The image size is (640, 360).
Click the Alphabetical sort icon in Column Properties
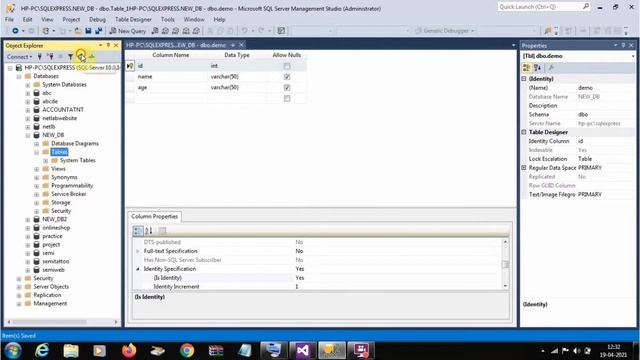(149, 231)
